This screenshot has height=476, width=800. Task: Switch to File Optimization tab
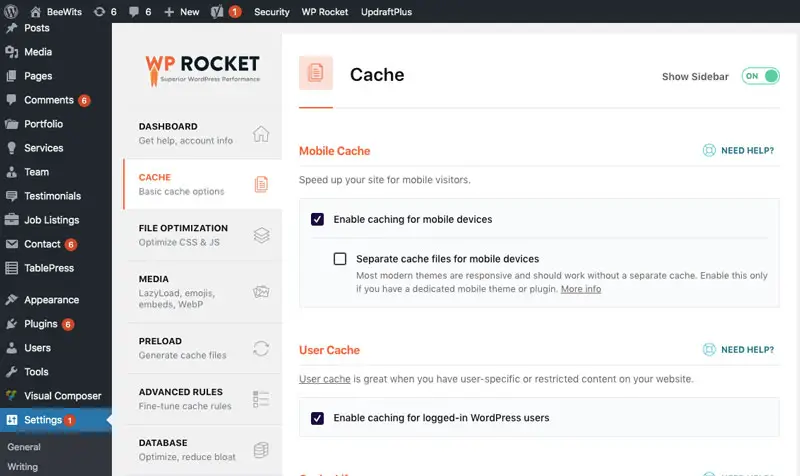coord(203,235)
